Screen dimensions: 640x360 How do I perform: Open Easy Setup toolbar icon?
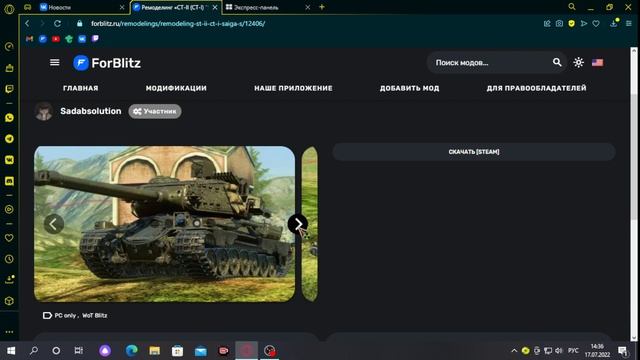click(x=629, y=24)
